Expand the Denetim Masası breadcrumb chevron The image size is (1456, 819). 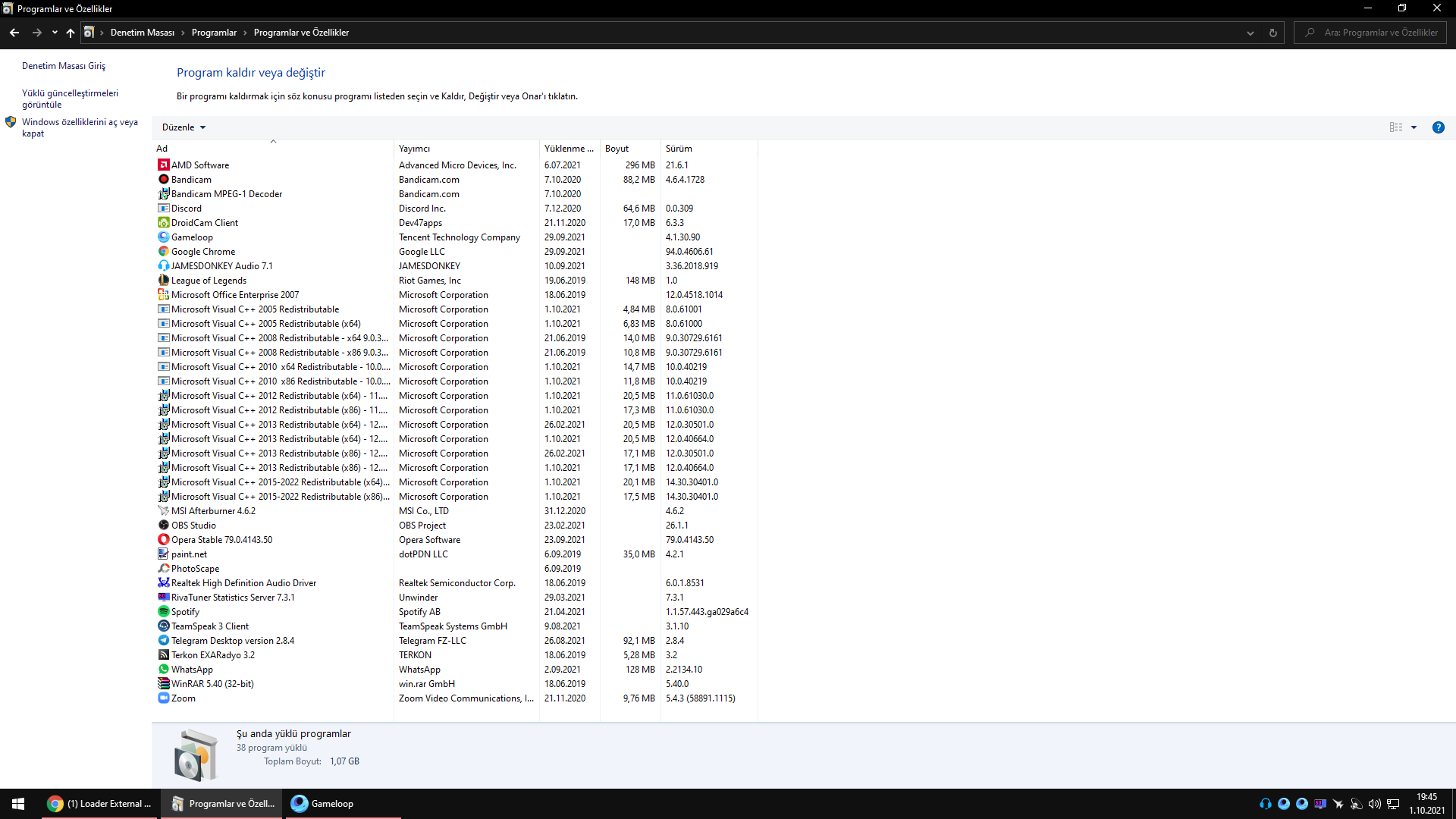click(182, 33)
